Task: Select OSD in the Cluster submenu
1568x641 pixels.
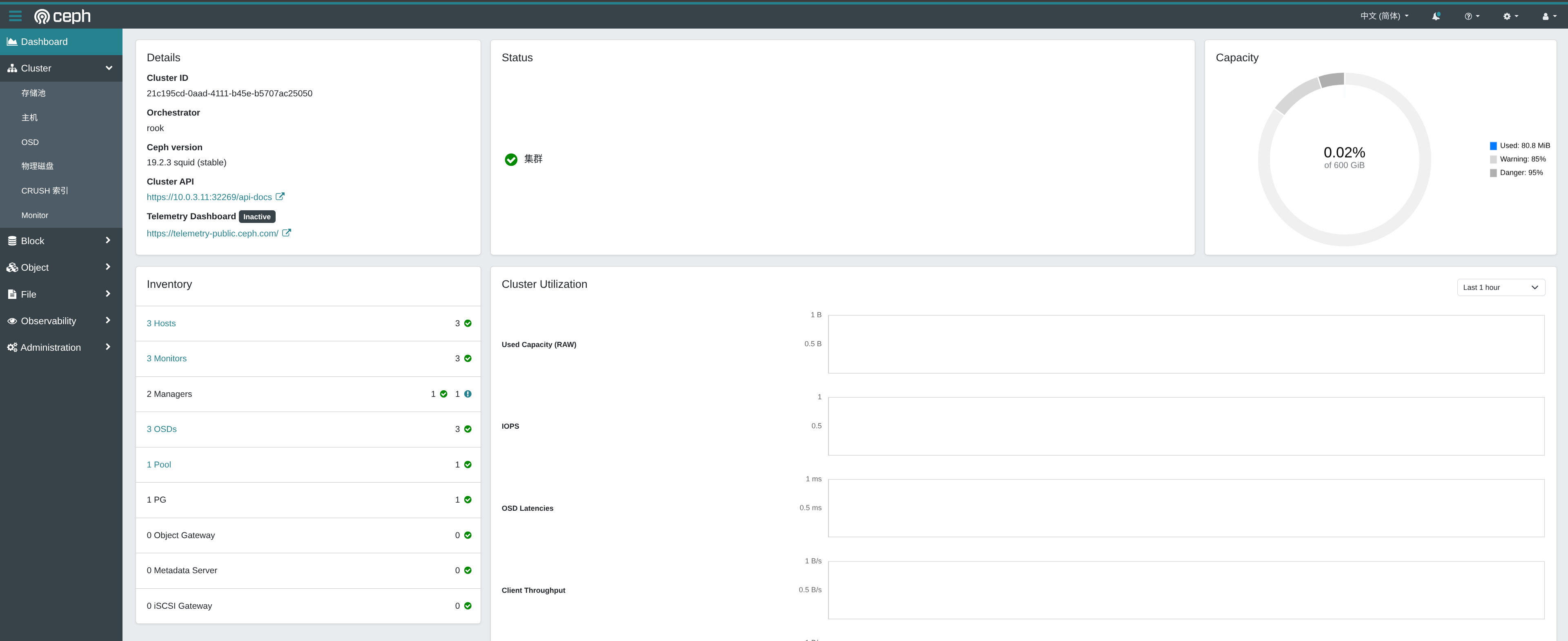Action: pos(30,142)
